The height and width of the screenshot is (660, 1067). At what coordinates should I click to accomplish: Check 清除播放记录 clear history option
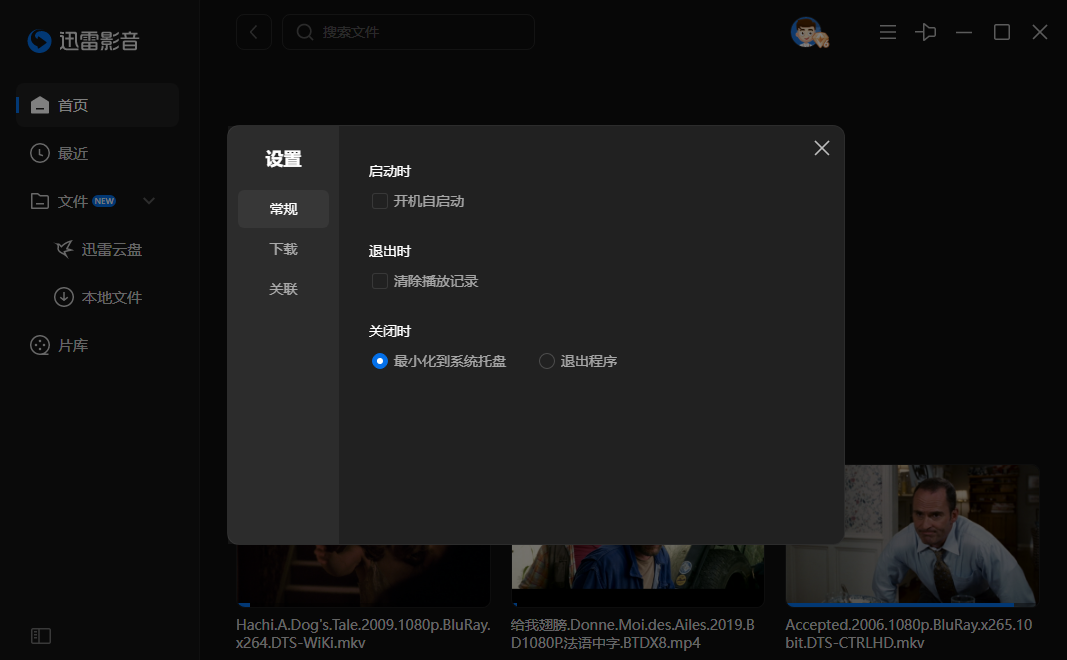379,281
